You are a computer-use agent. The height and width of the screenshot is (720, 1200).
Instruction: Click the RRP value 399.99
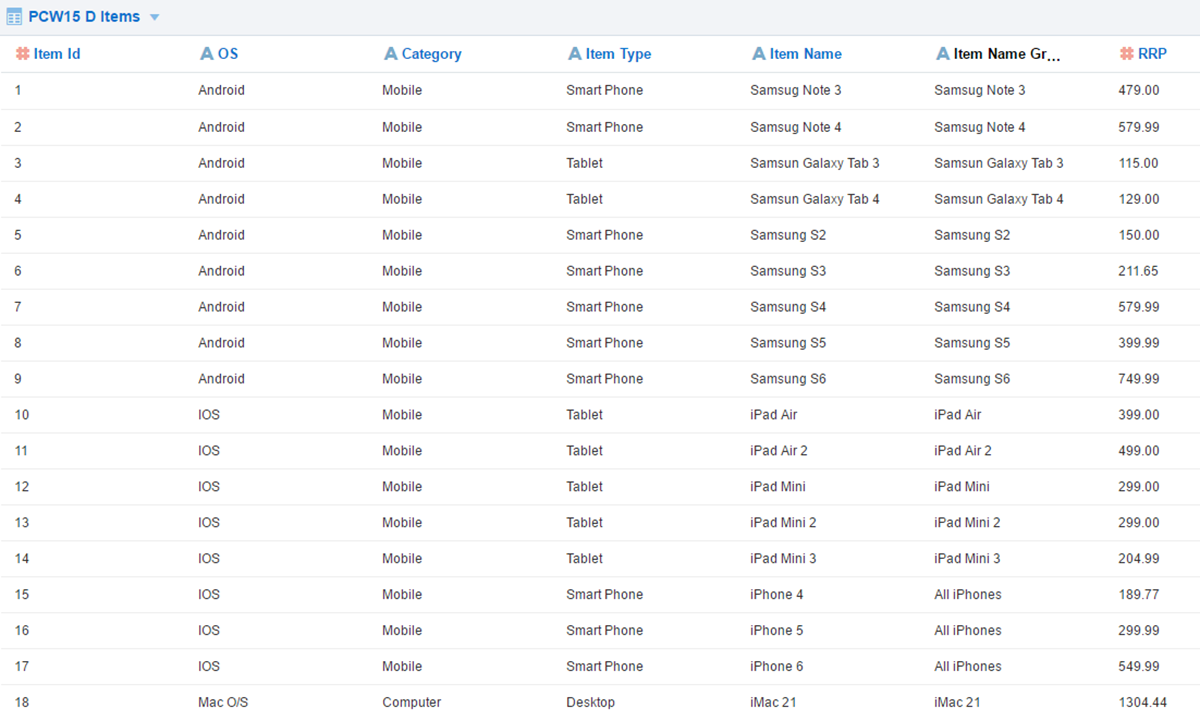click(1139, 343)
